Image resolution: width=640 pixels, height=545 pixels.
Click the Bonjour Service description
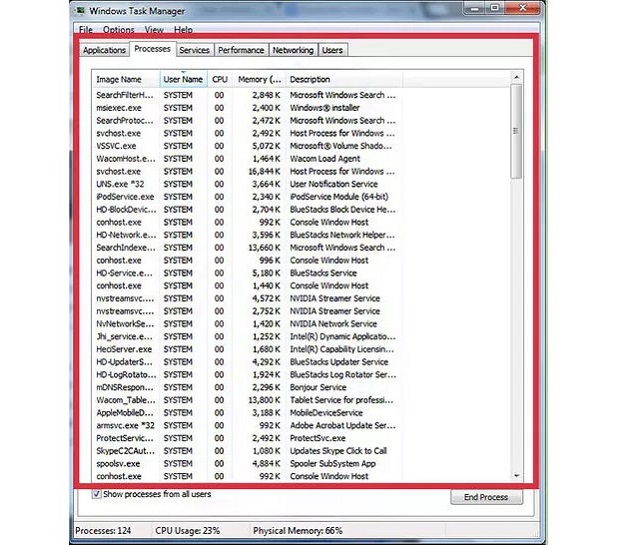pos(318,387)
